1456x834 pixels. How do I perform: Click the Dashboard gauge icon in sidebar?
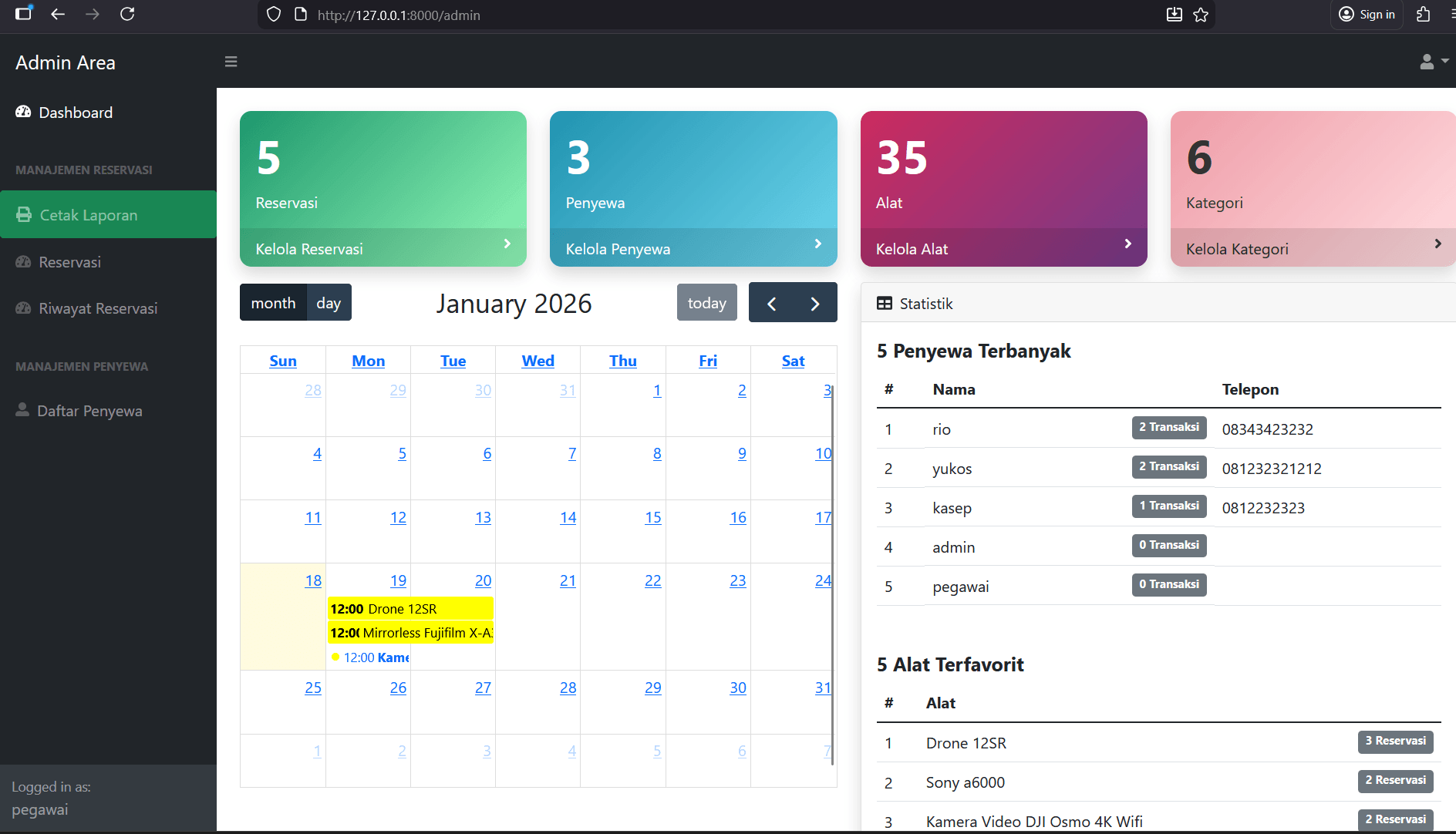tap(23, 113)
